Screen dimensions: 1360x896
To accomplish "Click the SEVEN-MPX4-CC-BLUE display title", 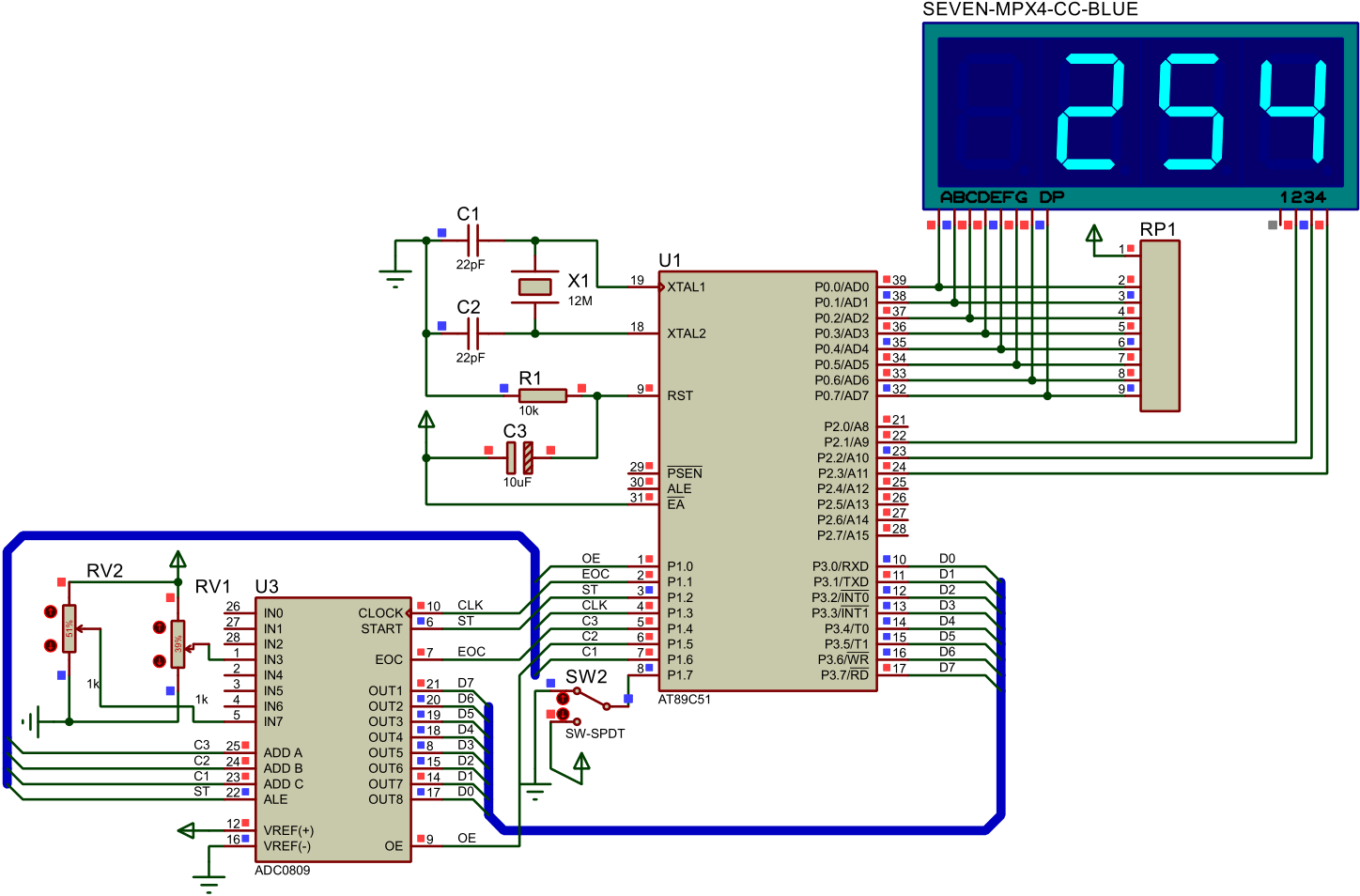I will 1030,9.
